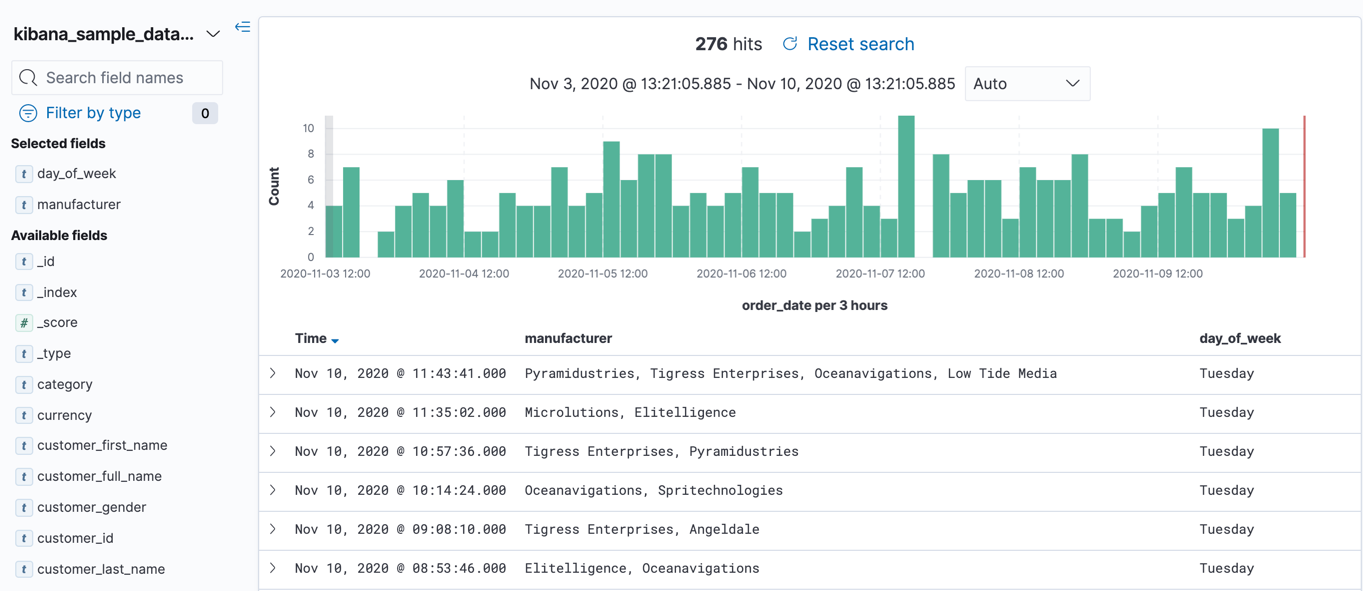Open the Auto interval dropdown
Image resolution: width=1363 pixels, height=591 pixels.
1026,84
